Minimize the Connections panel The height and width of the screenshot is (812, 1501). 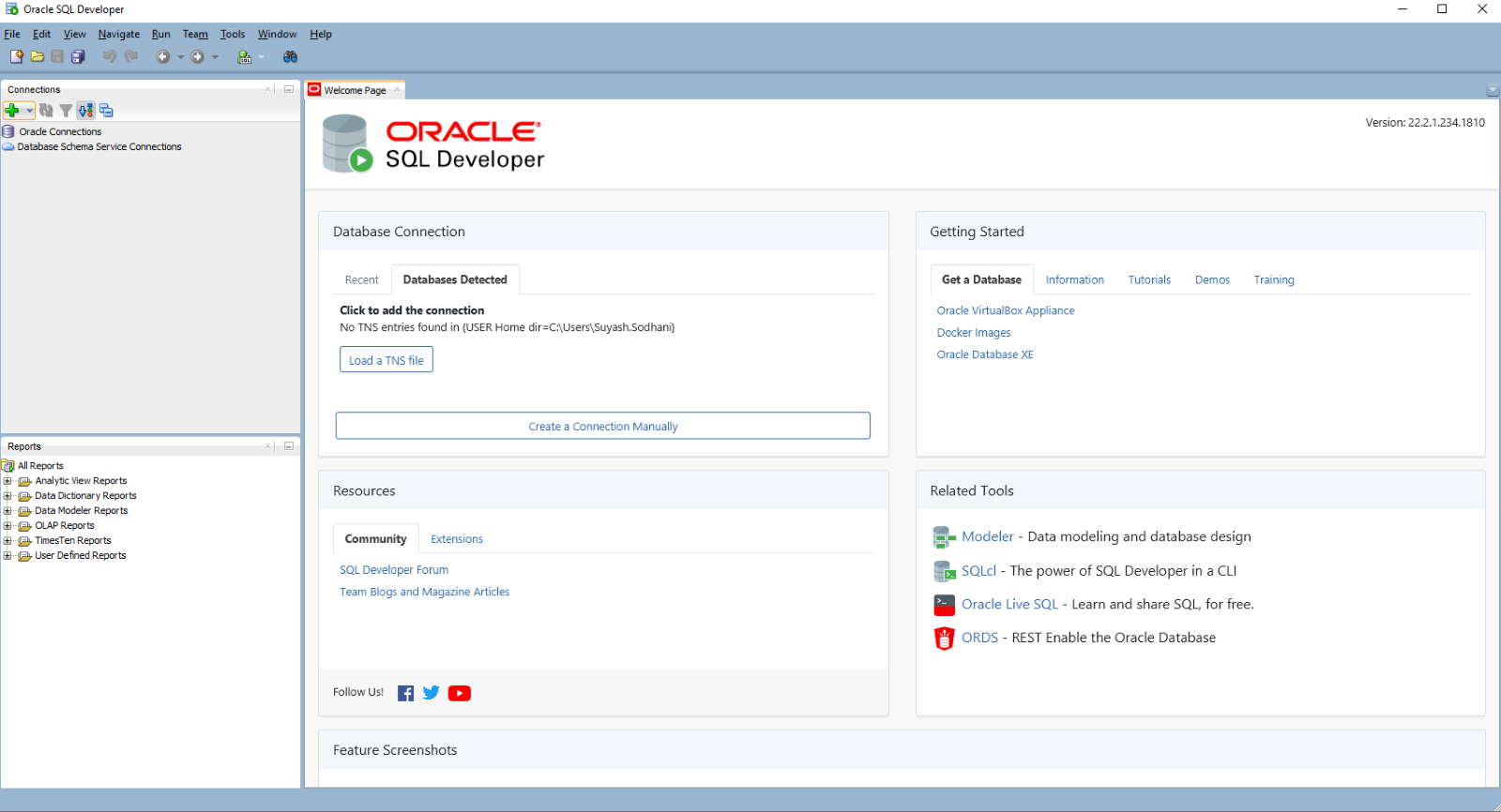289,90
